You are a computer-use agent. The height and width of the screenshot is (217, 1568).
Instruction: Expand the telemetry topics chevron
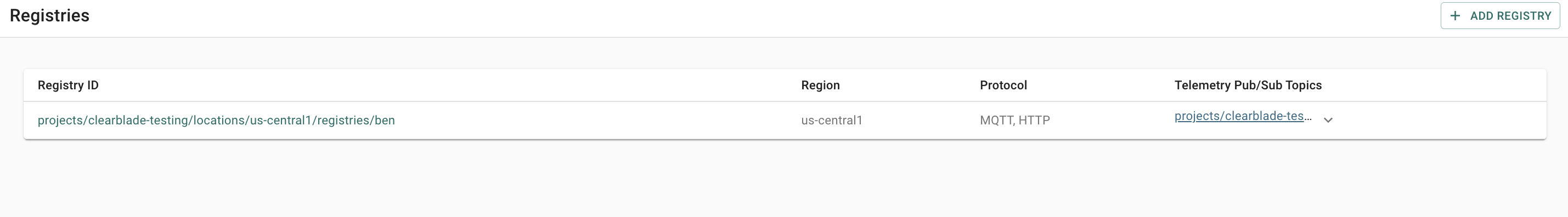(1328, 120)
